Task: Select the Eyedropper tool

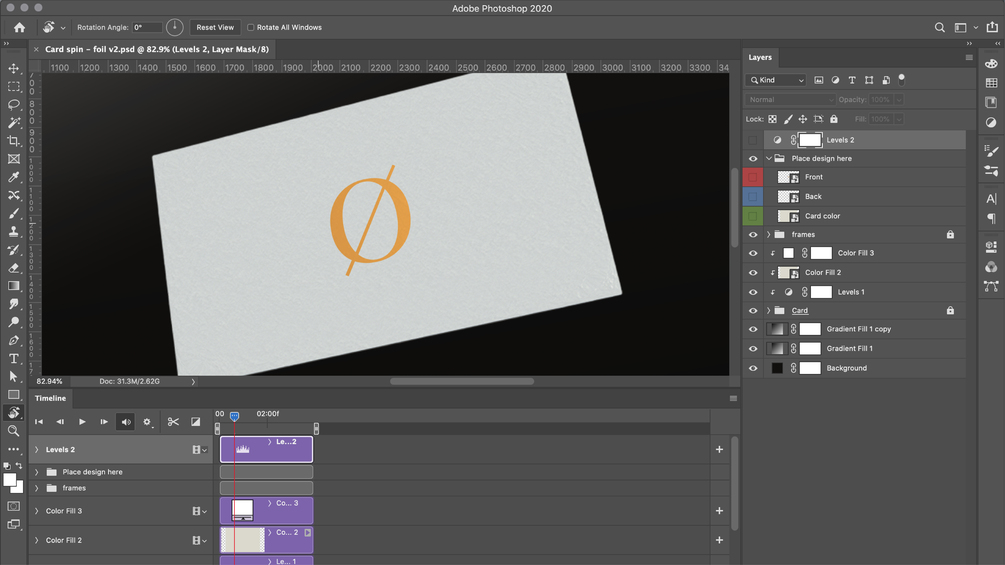Action: [x=13, y=177]
